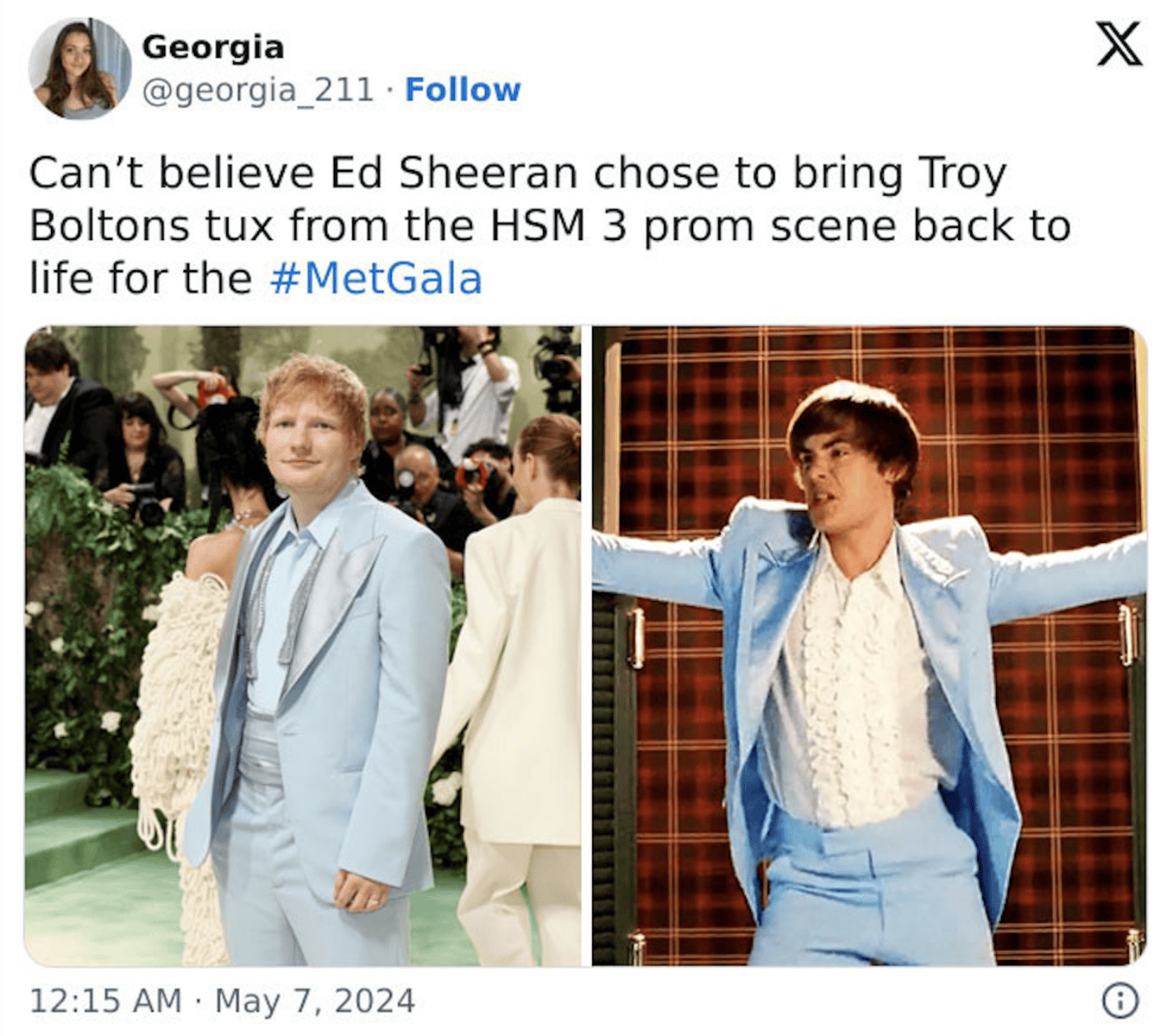Open the tweet info circle icon
This screenshot has height=1036, width=1173.
pos(1120,1000)
